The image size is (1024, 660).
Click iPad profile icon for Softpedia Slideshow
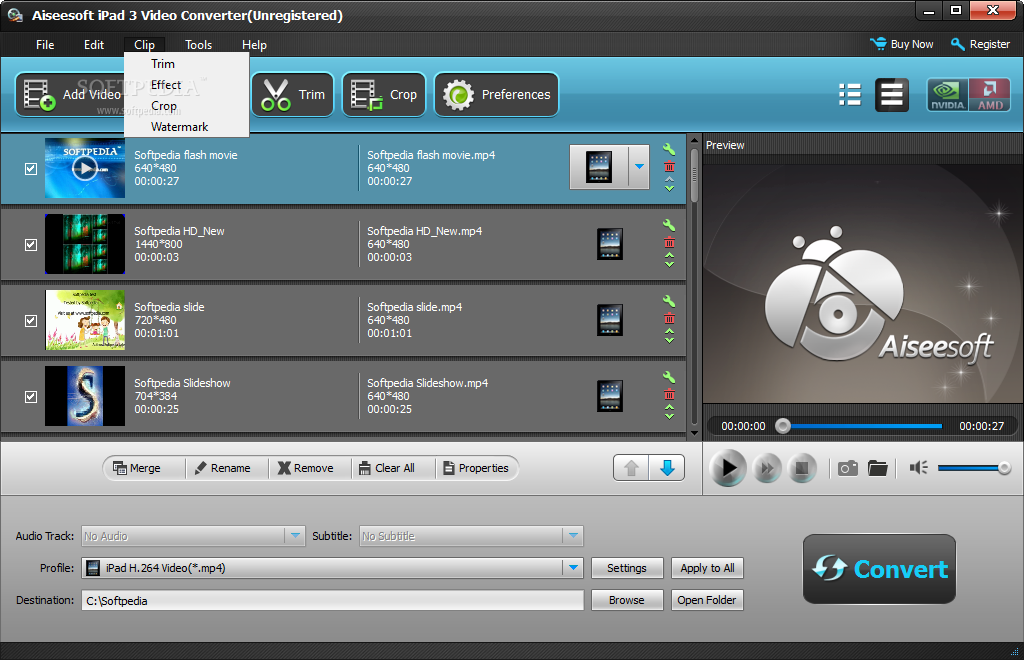609,396
